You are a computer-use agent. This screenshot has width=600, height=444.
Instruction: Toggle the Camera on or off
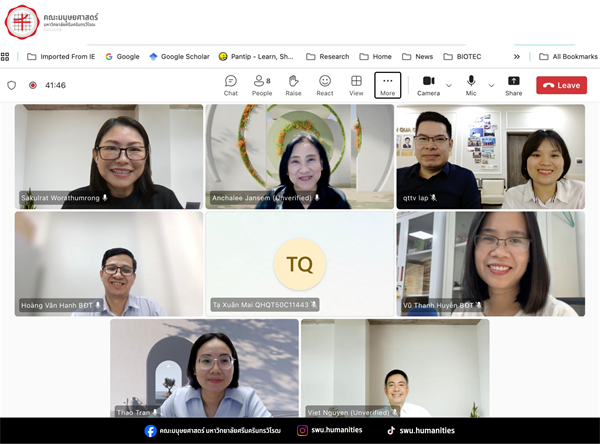pos(428,85)
